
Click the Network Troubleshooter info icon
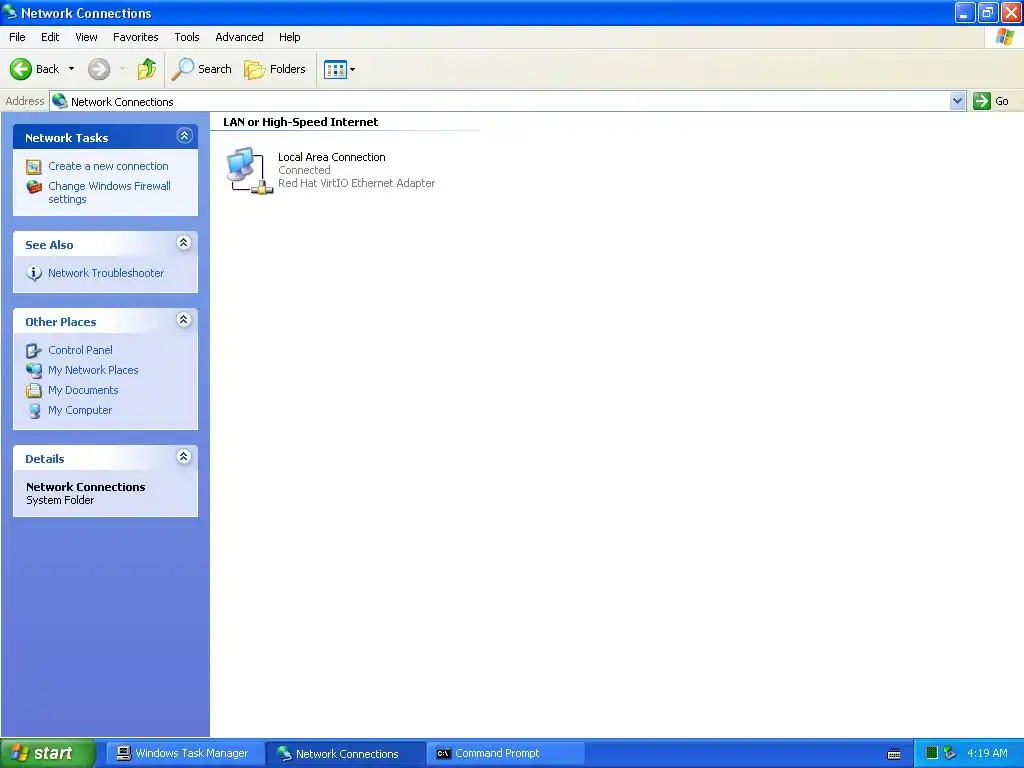click(34, 274)
